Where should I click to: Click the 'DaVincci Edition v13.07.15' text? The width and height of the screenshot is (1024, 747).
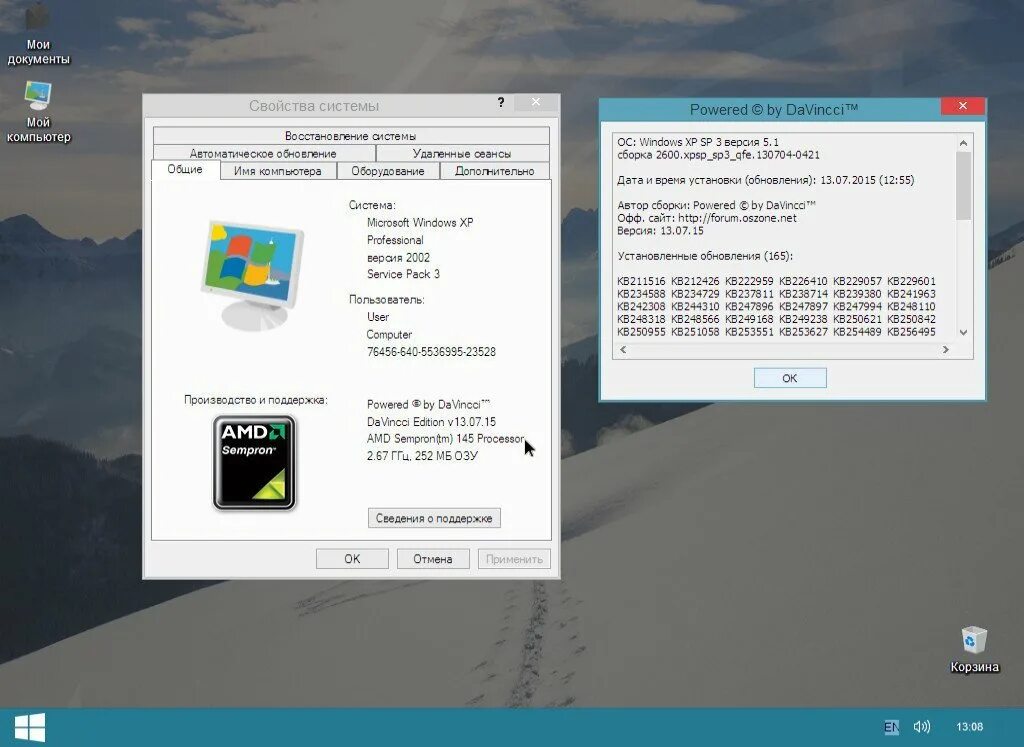coord(431,422)
